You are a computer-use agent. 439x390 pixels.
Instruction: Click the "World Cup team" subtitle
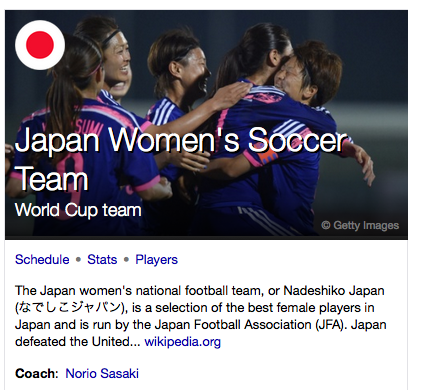tap(78, 210)
